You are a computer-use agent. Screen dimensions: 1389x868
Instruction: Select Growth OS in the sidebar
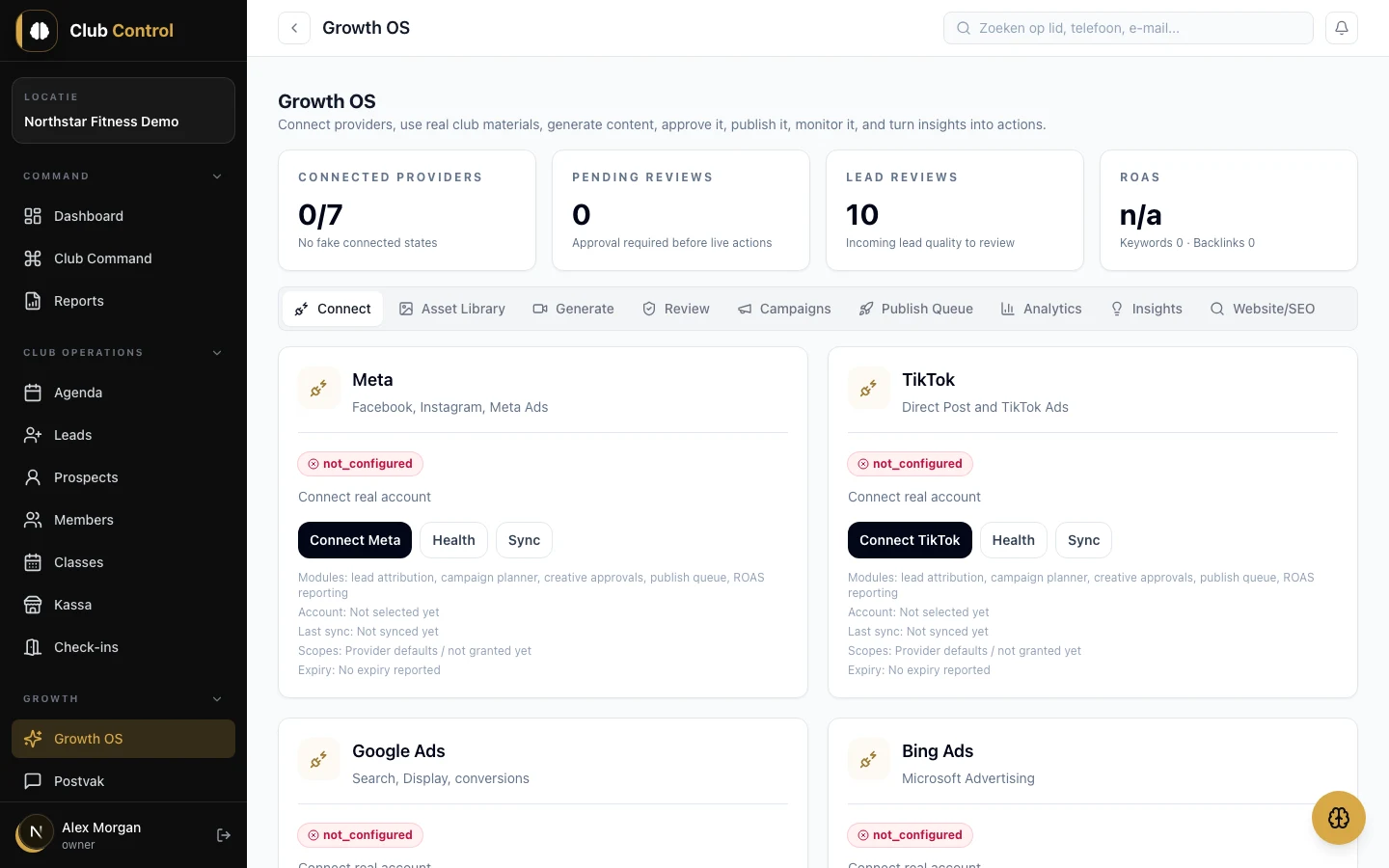pos(123,739)
